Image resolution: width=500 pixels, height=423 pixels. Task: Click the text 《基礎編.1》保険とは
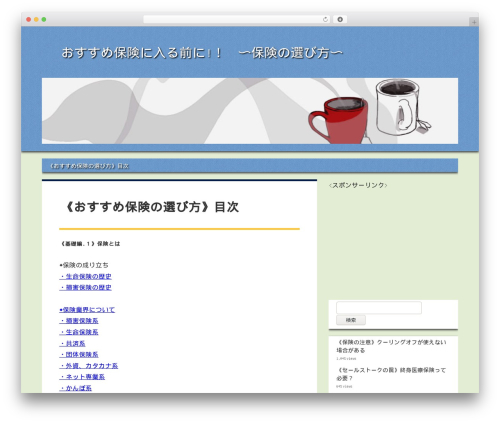pyautogui.click(x=90, y=244)
